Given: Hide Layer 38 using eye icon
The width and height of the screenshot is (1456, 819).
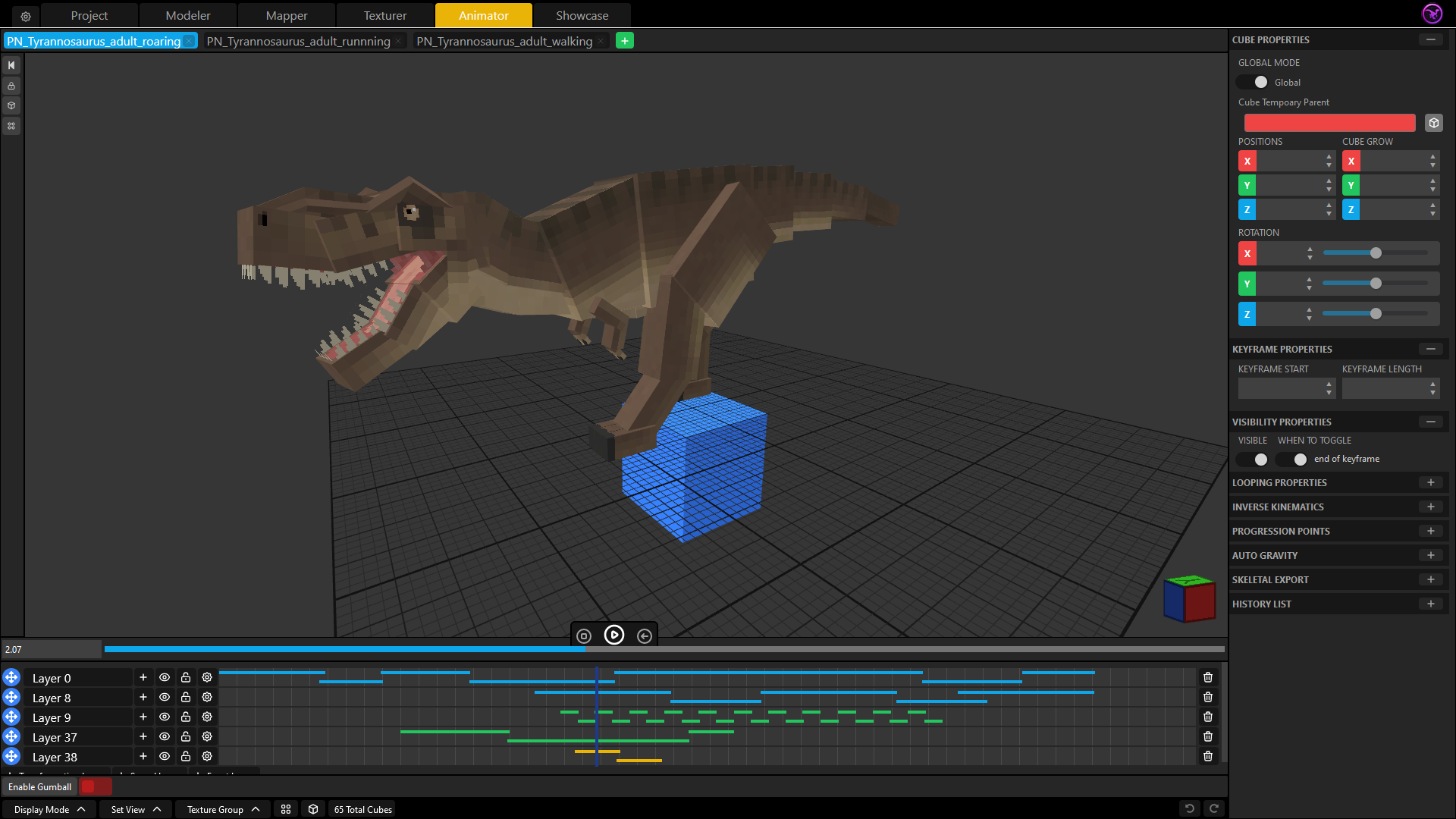Looking at the screenshot, I should pyautogui.click(x=165, y=756).
